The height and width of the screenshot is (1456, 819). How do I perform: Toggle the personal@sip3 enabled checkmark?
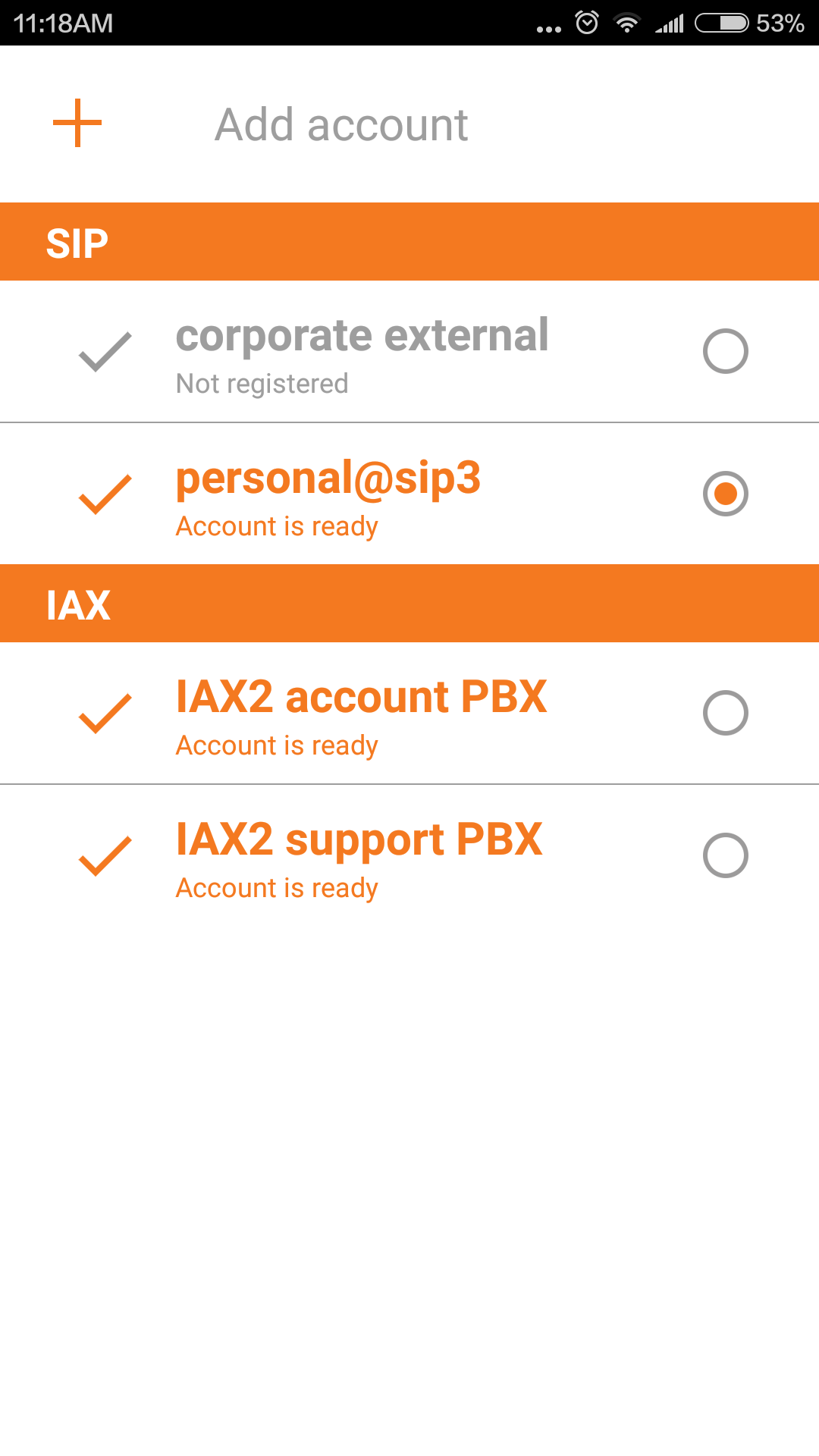pyautogui.click(x=105, y=494)
